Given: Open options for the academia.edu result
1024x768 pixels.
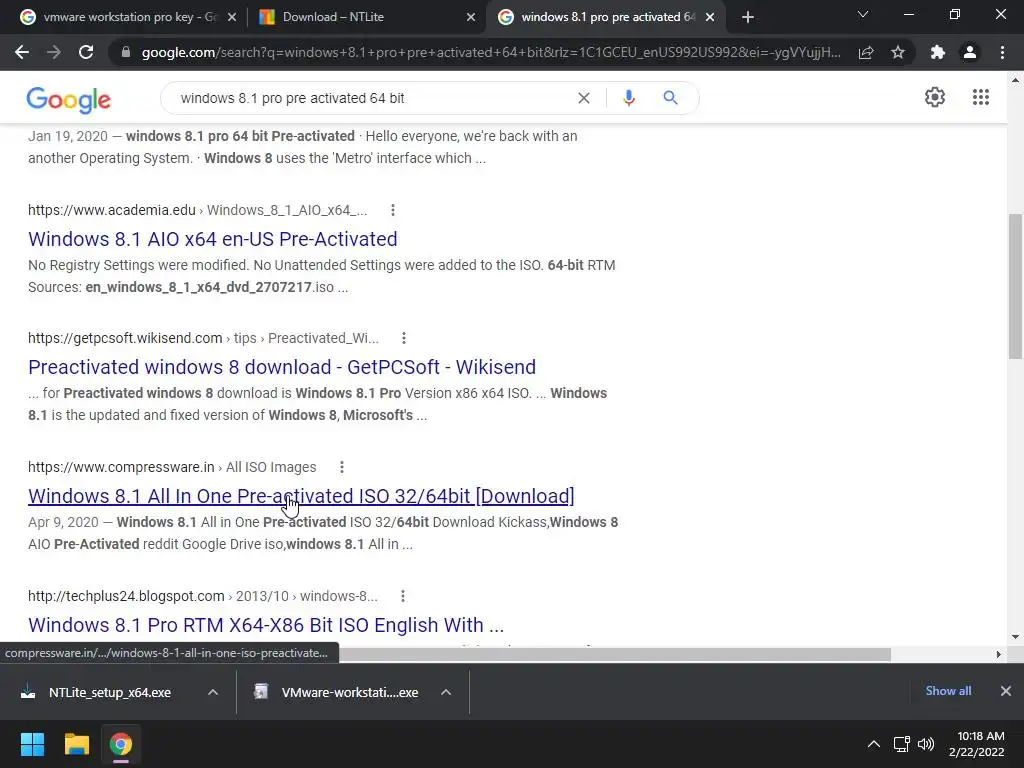Looking at the screenshot, I should pyautogui.click(x=392, y=210).
